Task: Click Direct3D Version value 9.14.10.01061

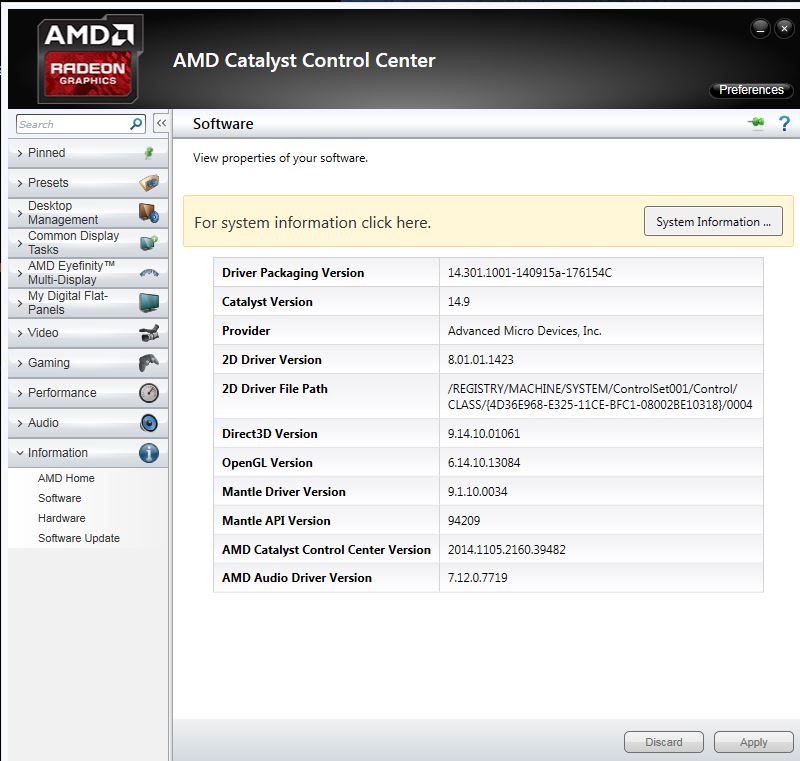Action: [x=484, y=434]
